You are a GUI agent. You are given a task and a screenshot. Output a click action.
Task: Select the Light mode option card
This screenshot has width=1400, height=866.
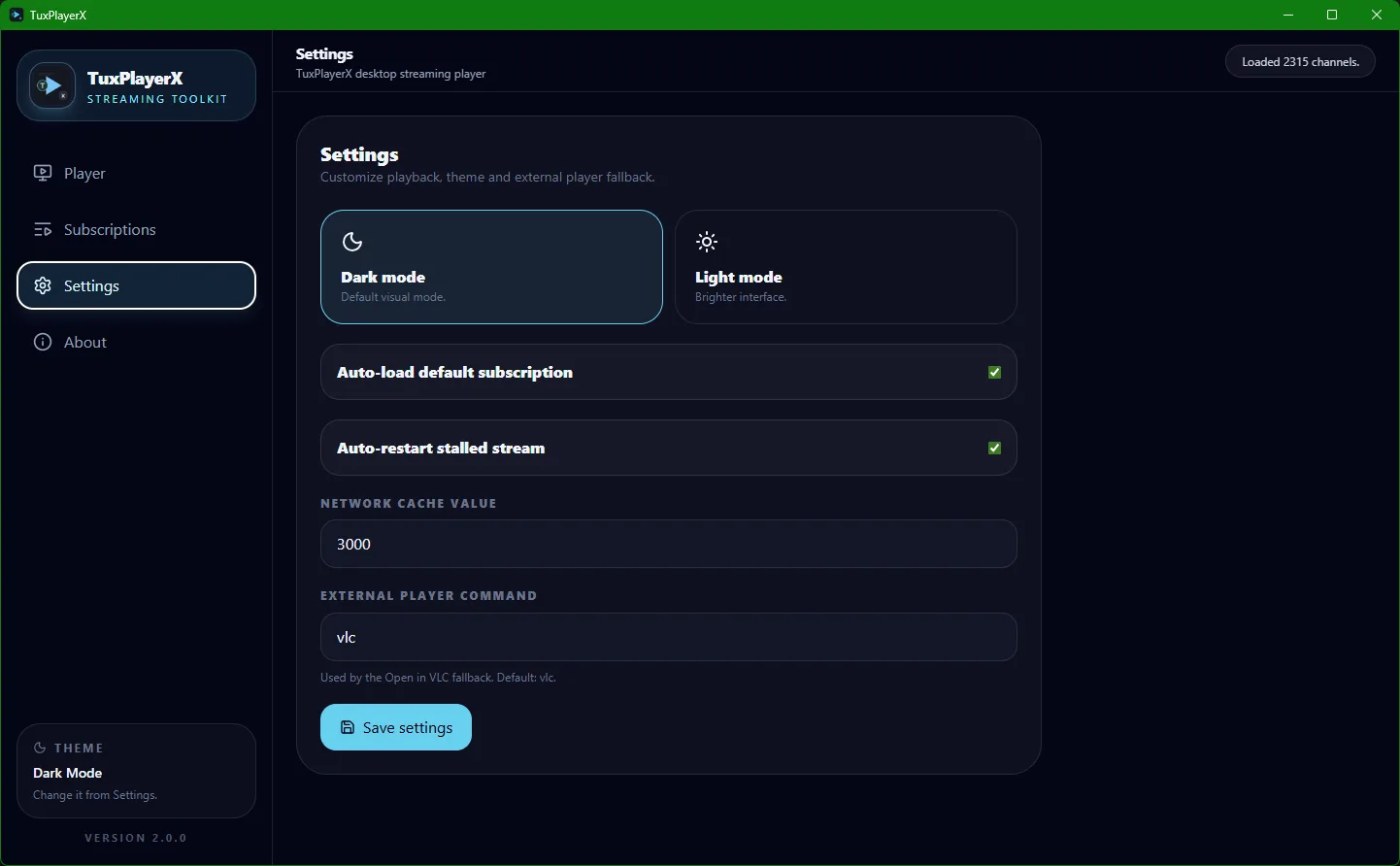[846, 267]
